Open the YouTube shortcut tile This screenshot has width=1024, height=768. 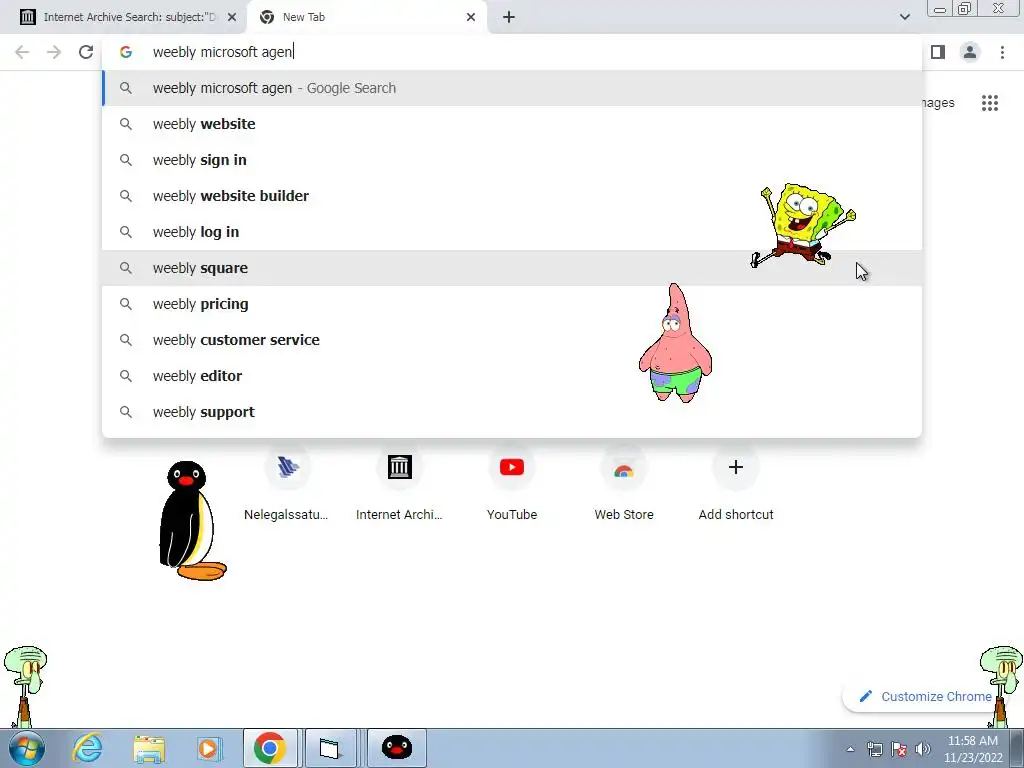(x=511, y=485)
